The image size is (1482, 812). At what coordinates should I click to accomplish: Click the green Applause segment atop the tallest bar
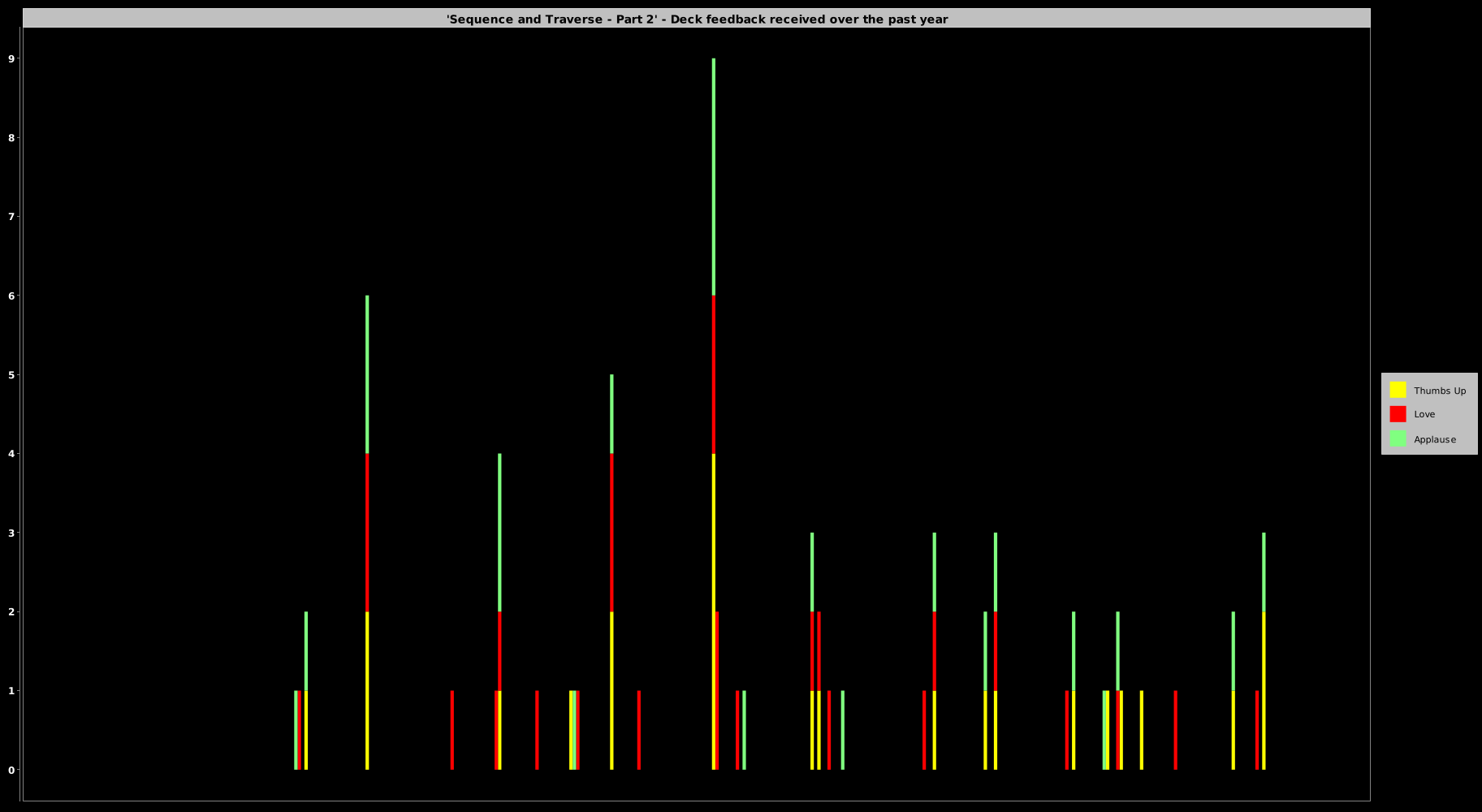[x=714, y=177]
